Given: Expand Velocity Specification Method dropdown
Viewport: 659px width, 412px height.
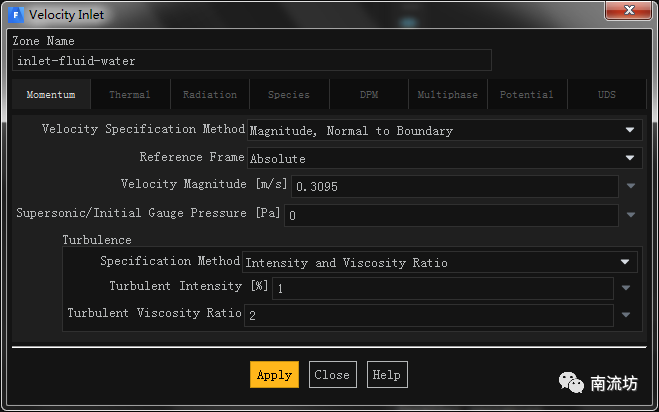Looking at the screenshot, I should (443, 130).
